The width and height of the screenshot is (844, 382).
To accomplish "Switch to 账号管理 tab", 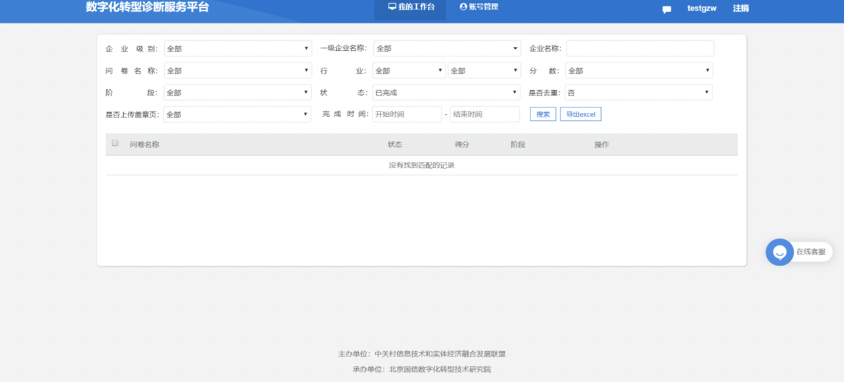I will 479,7.
